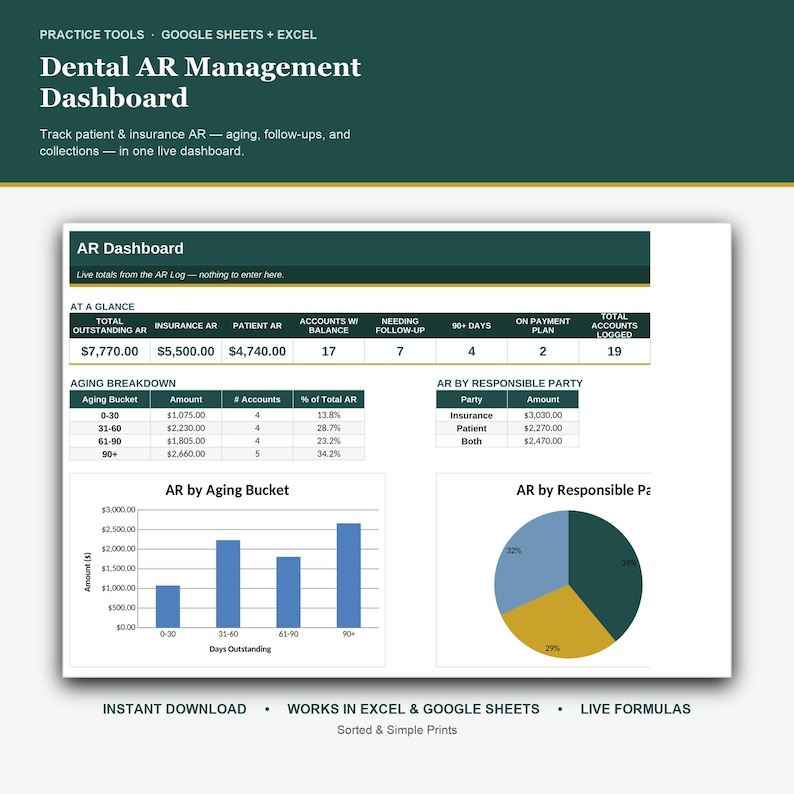Viewport: 794px width, 794px height.
Task: Select the 'Both' party row label
Action: [x=471, y=441]
